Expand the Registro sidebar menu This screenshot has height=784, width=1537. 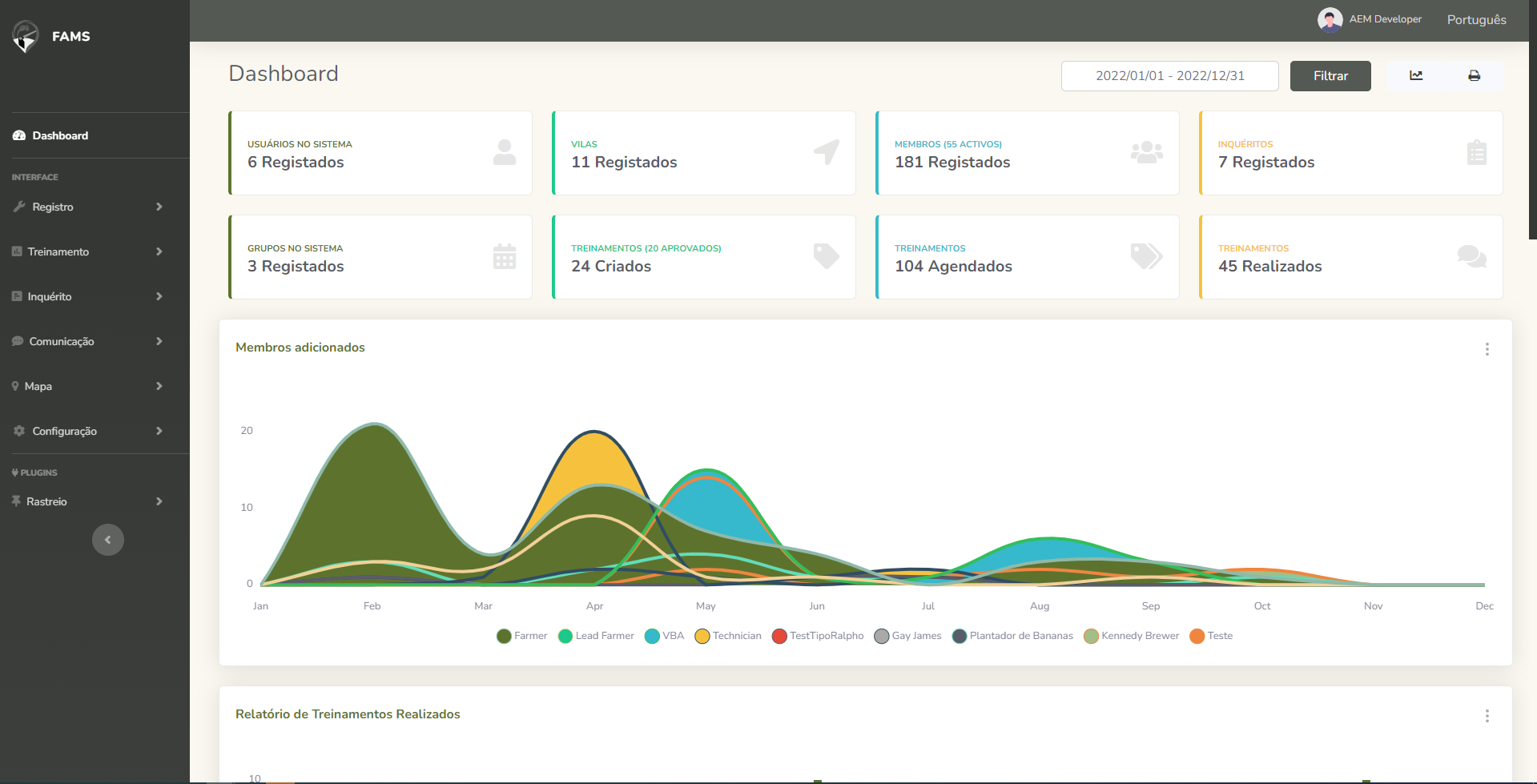(x=88, y=207)
